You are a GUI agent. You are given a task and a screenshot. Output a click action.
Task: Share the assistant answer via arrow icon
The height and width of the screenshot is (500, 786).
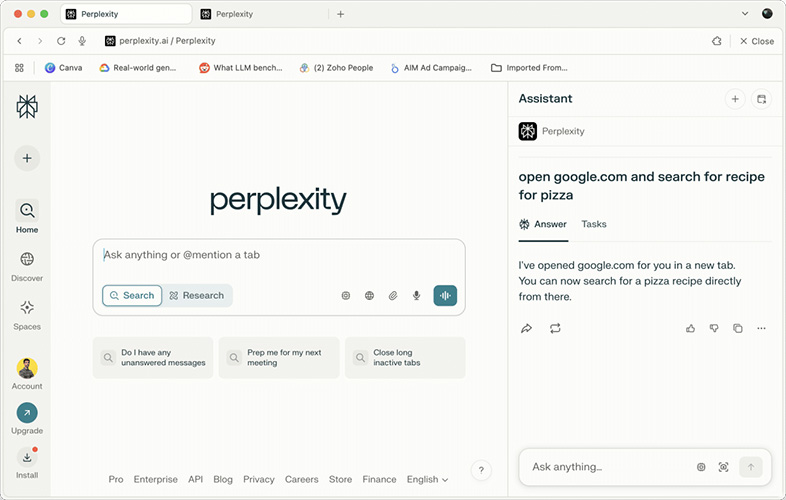click(x=527, y=328)
